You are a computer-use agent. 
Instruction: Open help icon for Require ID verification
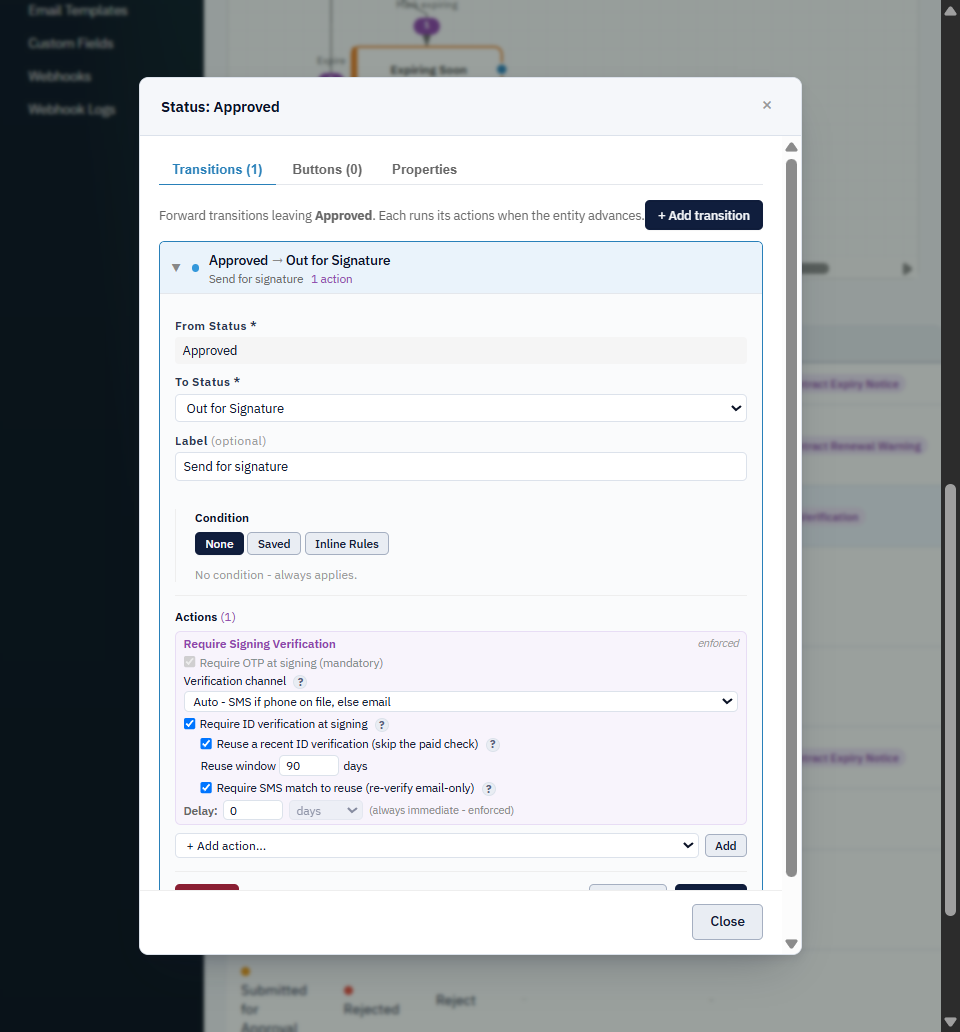tap(382, 725)
